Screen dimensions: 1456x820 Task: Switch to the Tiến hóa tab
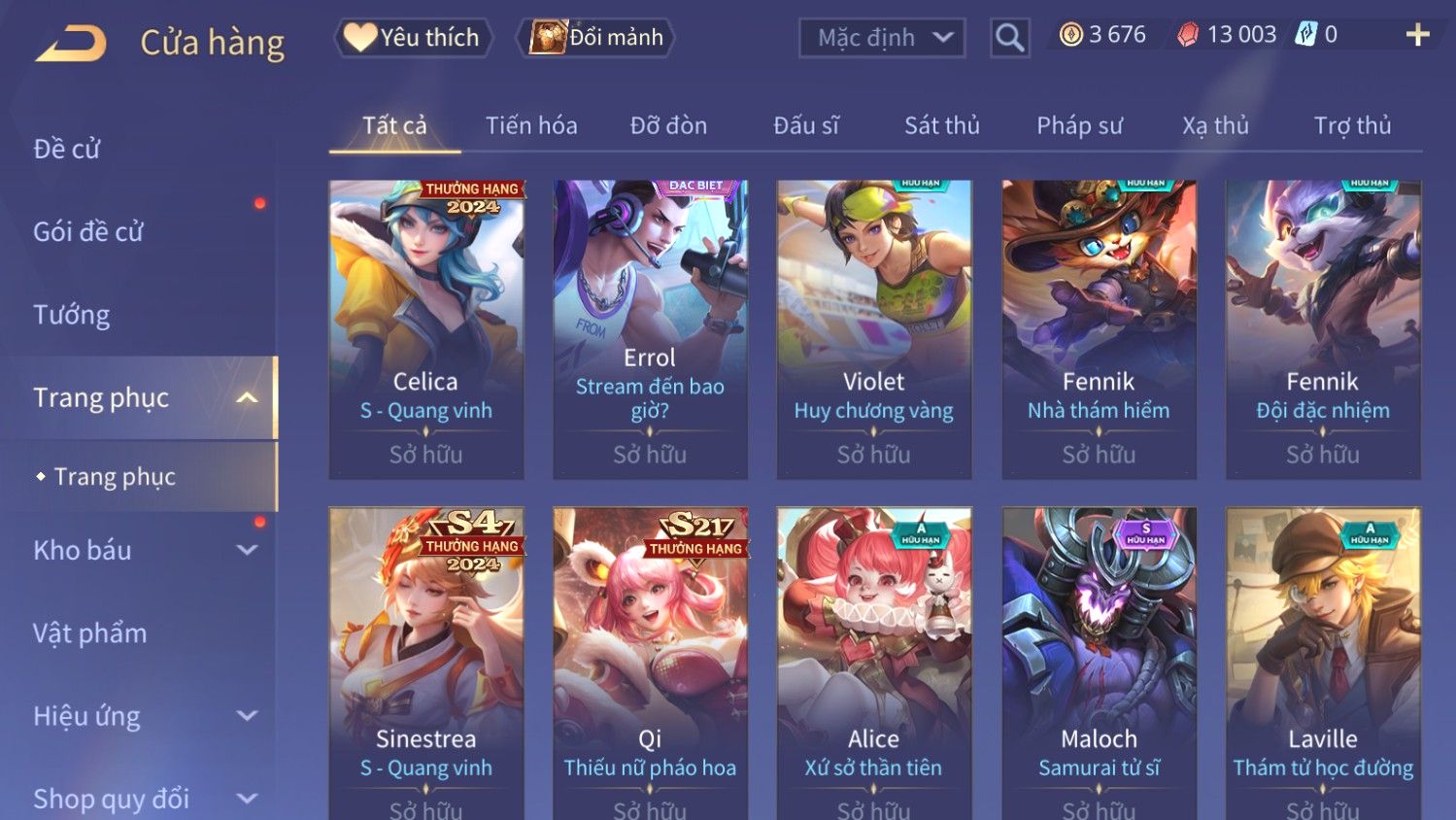pyautogui.click(x=531, y=125)
